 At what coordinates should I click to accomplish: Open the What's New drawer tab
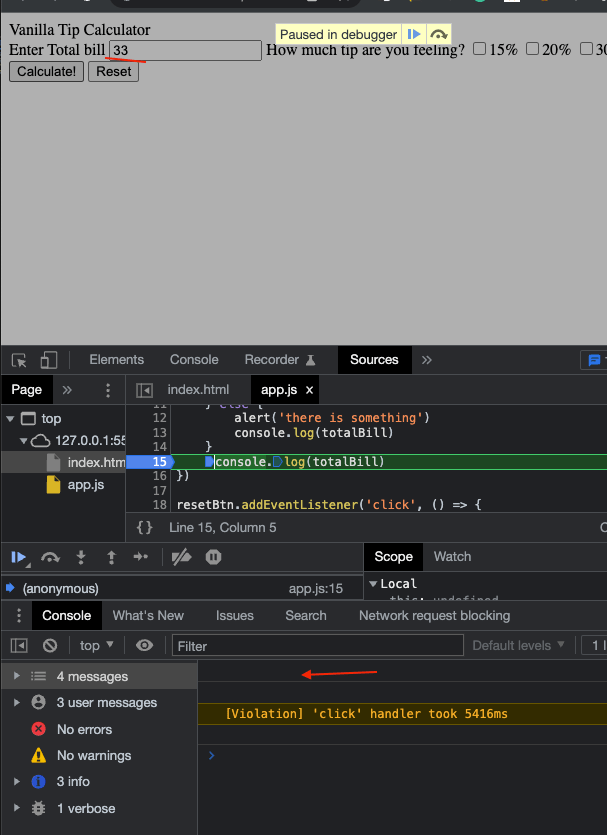(x=148, y=616)
